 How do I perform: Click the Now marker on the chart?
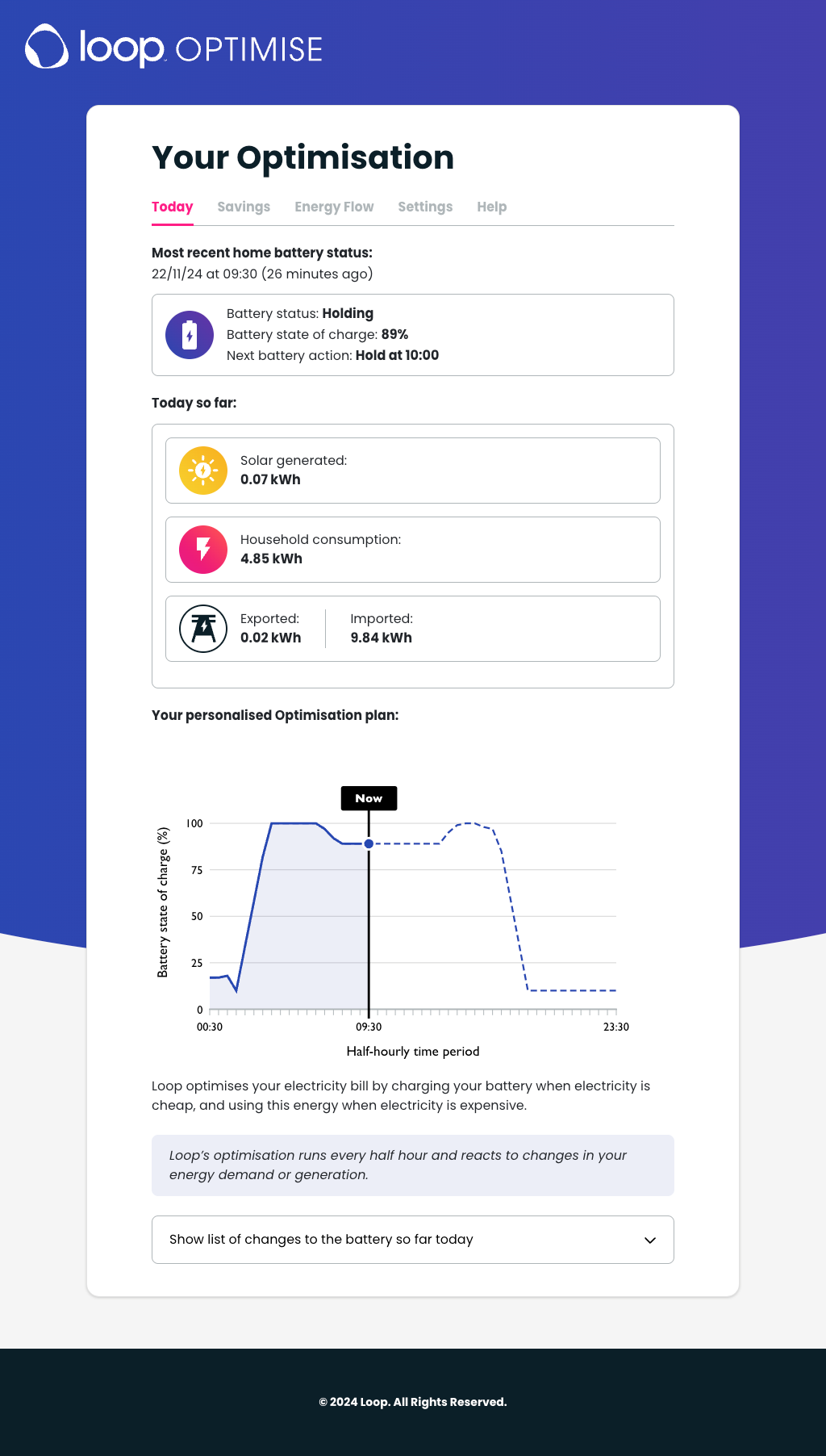pos(369,798)
